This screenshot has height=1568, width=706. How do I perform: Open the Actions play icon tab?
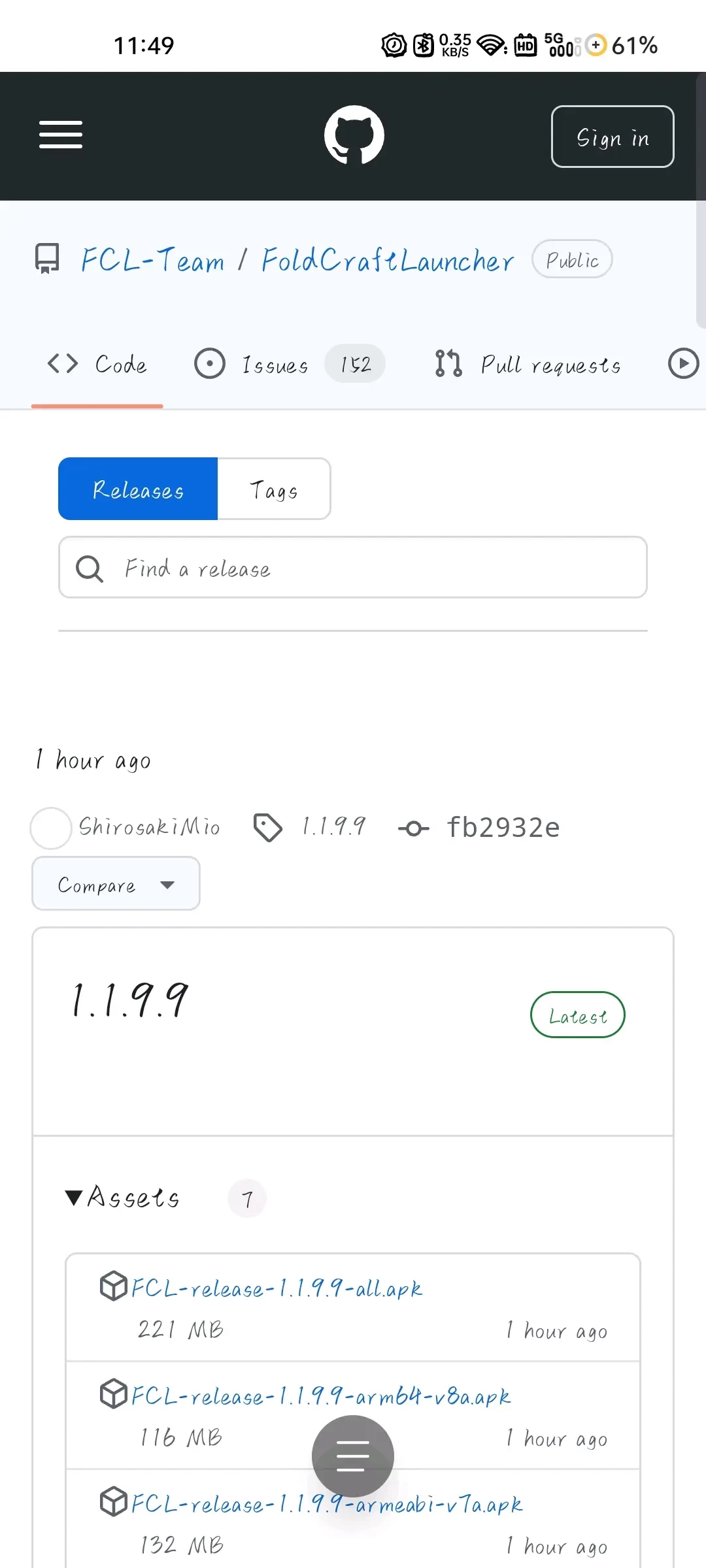(683, 363)
